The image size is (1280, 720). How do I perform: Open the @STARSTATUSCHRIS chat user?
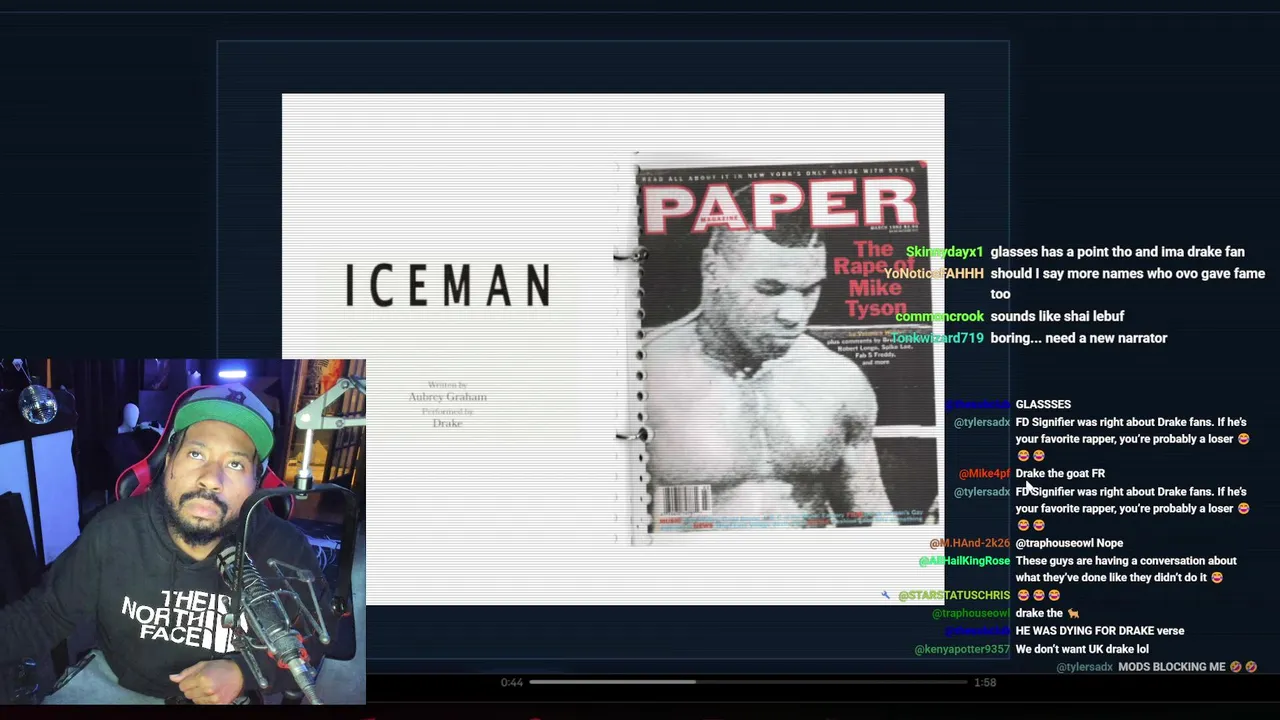(x=954, y=595)
